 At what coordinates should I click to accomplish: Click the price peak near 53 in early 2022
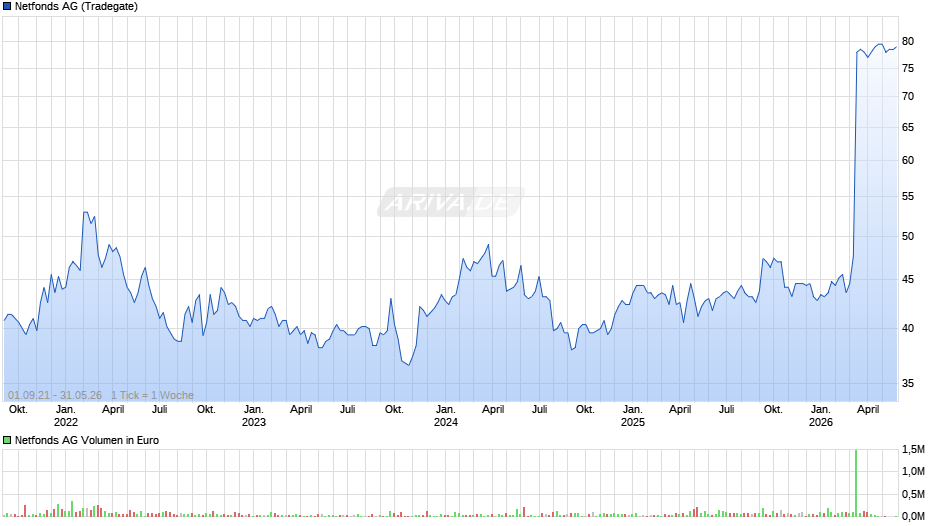point(86,212)
